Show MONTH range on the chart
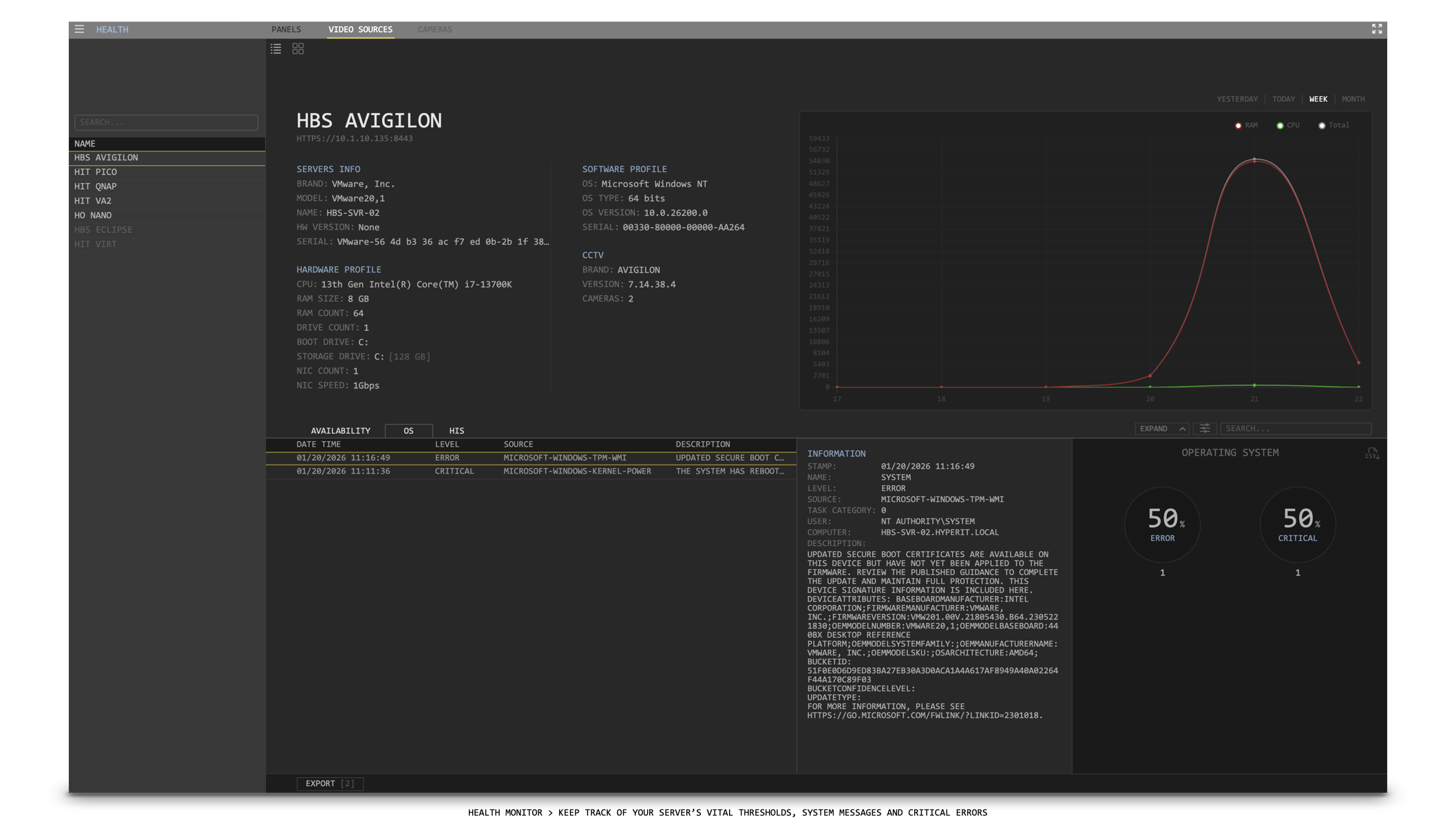 tap(1353, 99)
